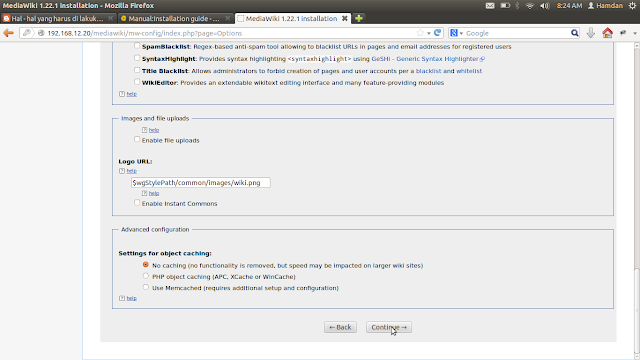Select MediaWiki 1.22.1 installation tab

(291, 18)
